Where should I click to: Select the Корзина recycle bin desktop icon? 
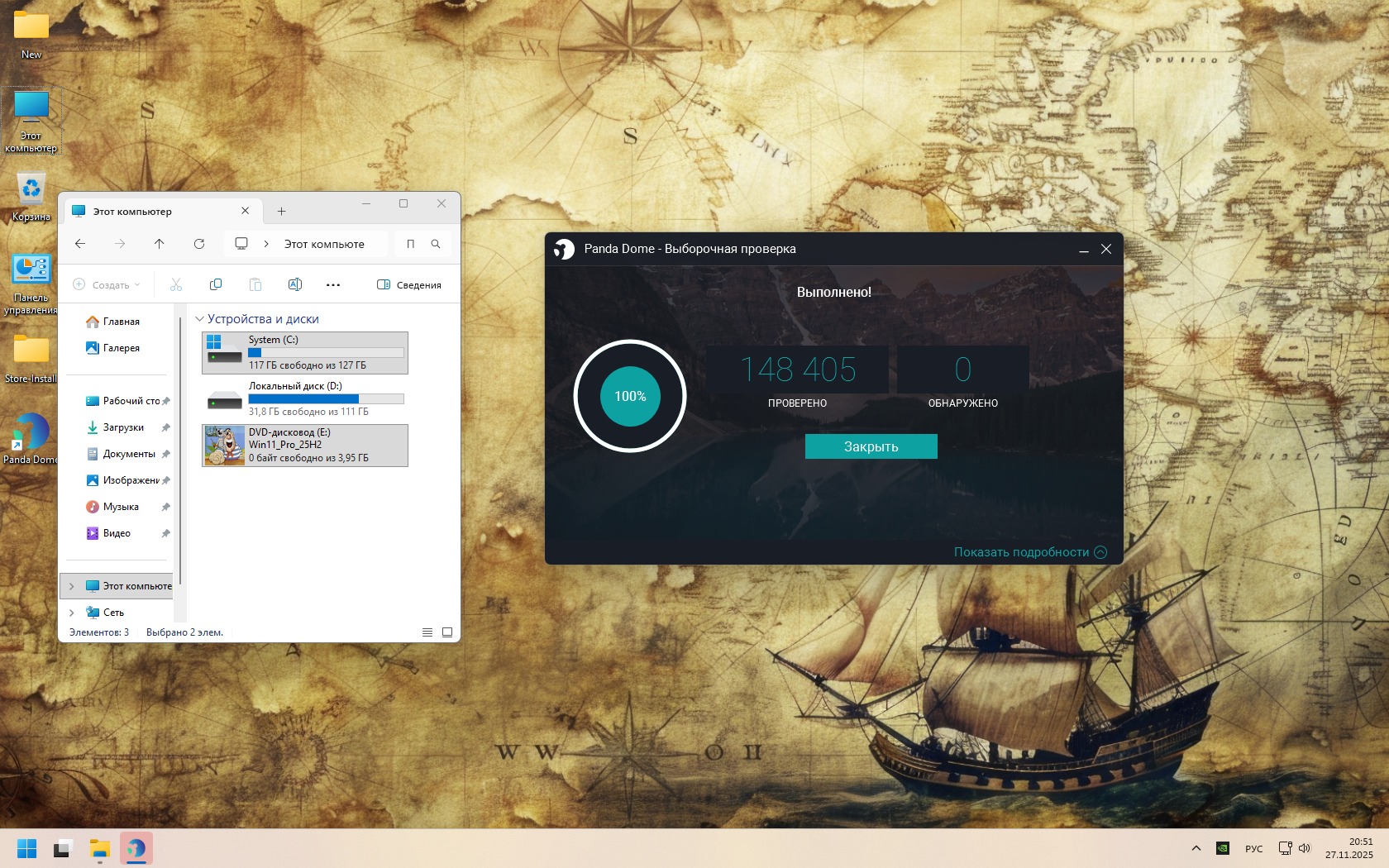pos(31,198)
